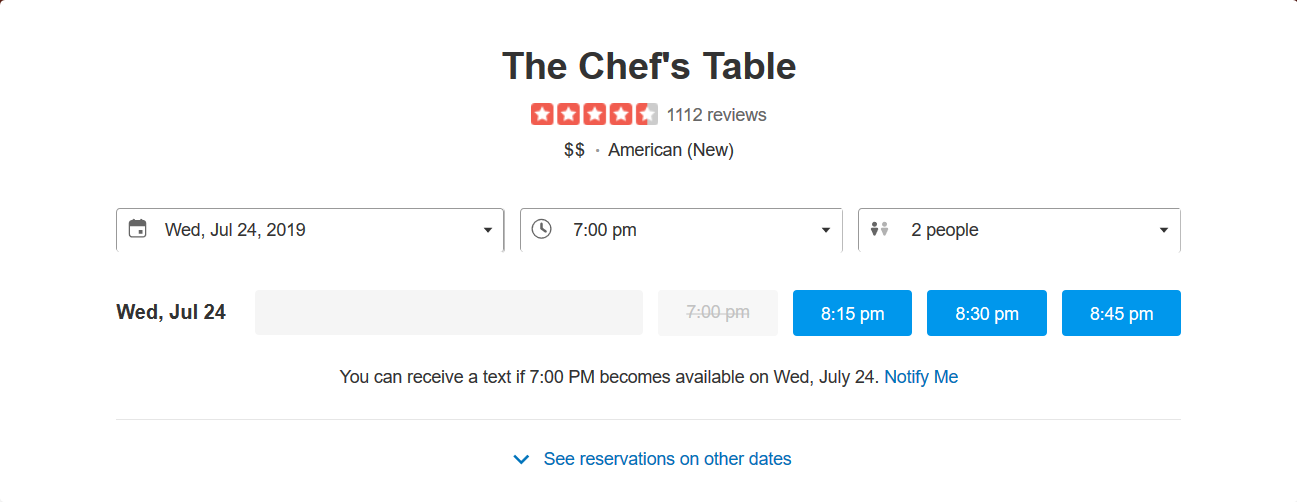The height and width of the screenshot is (502, 1297).
Task: Click the people icon in party size selector
Action: coord(879,230)
